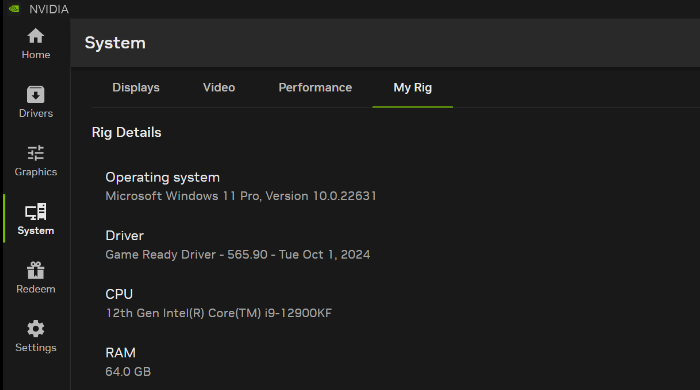Click the Settings label in sidebar
The height and width of the screenshot is (390, 700).
(x=36, y=348)
